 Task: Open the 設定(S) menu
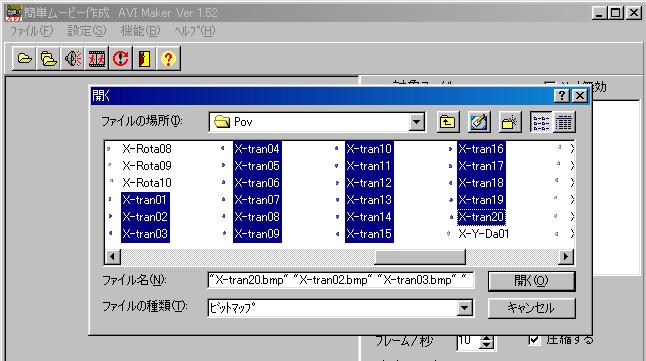pyautogui.click(x=87, y=31)
